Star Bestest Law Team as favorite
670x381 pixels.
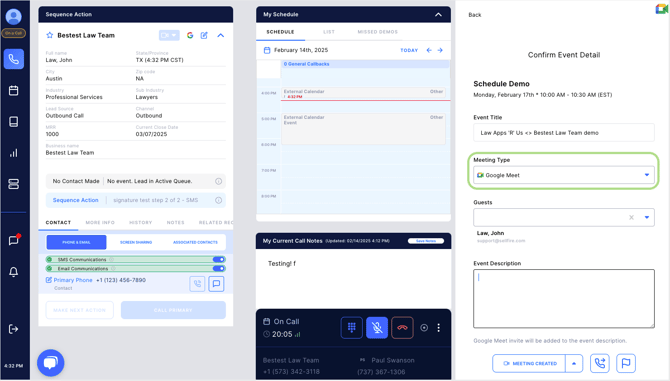50,35
